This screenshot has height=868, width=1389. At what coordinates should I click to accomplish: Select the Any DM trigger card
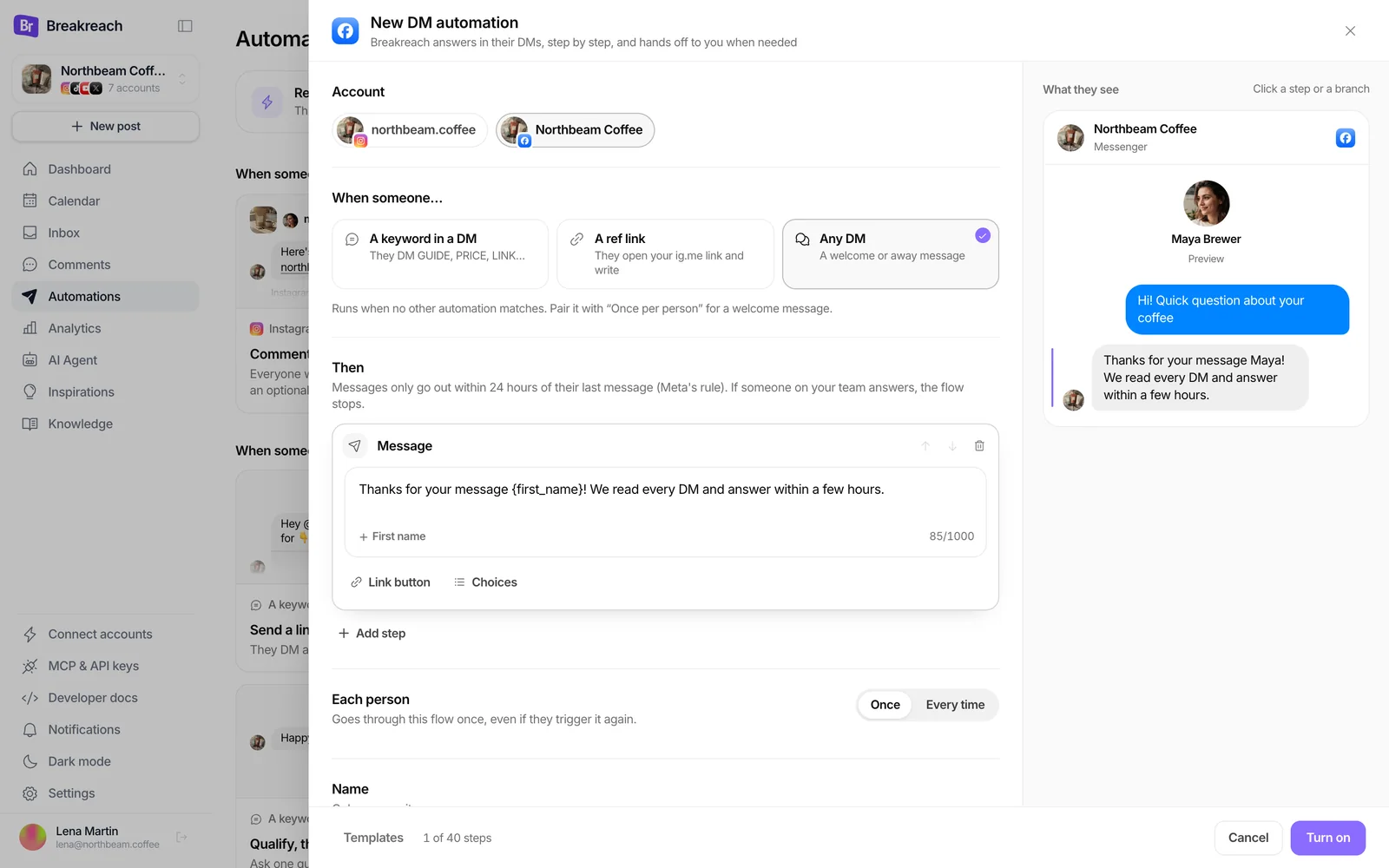[x=891, y=254]
